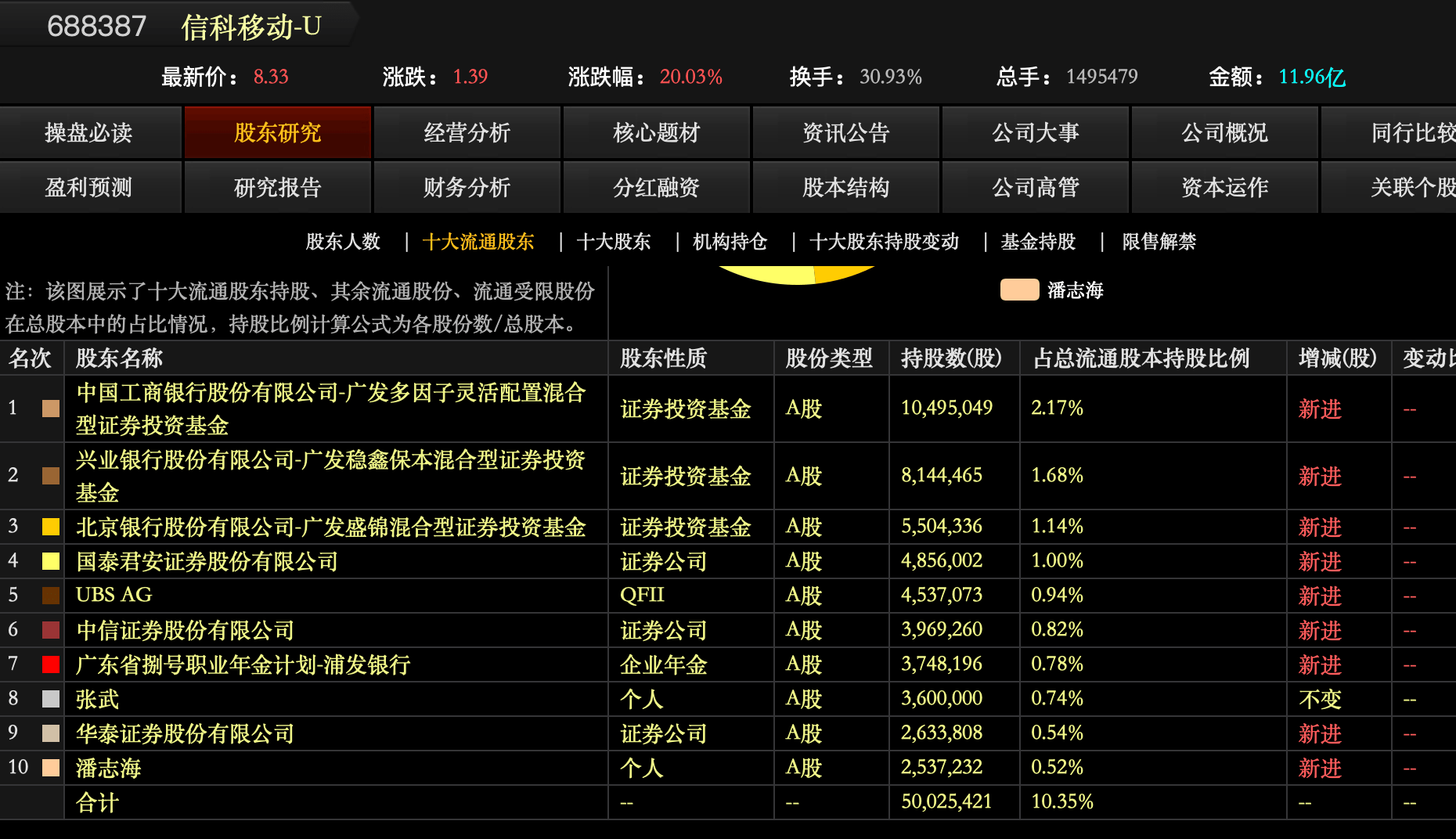Select shareholder 中信证券股份有限公司 row name

click(185, 630)
